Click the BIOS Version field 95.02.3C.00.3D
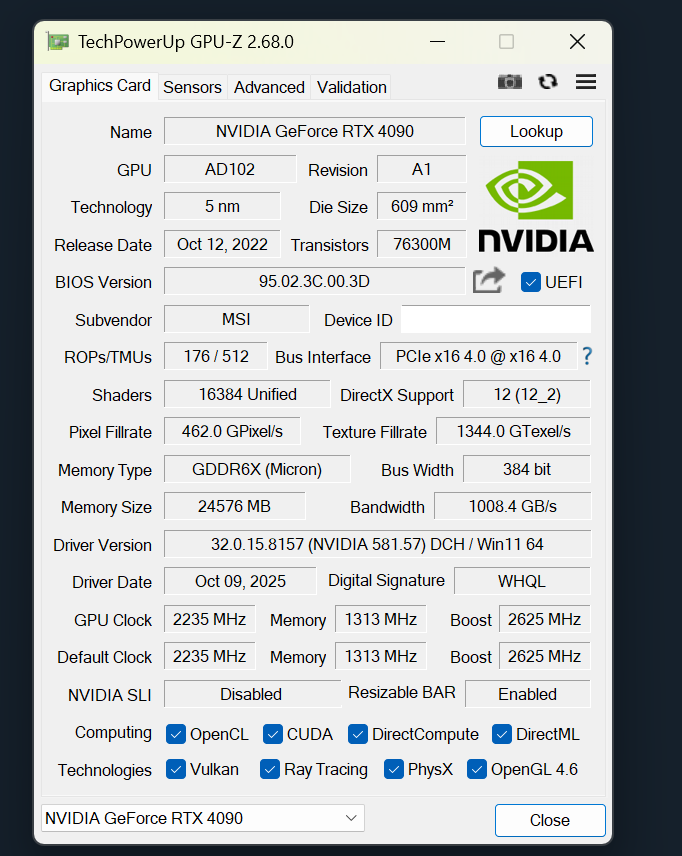The image size is (682, 856). pyautogui.click(x=315, y=281)
